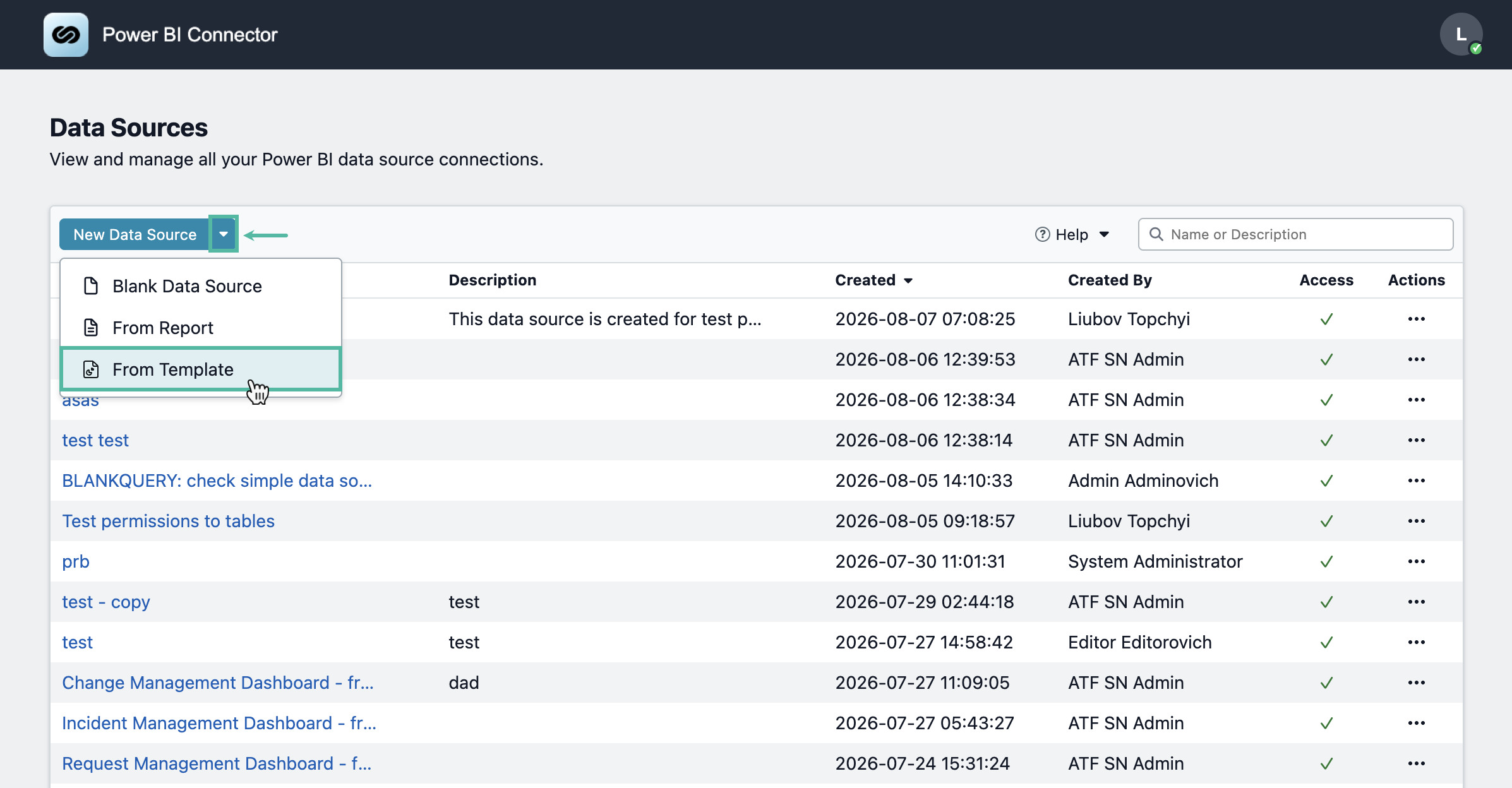Click the New Data Source button
The image size is (1512, 788).
(135, 234)
